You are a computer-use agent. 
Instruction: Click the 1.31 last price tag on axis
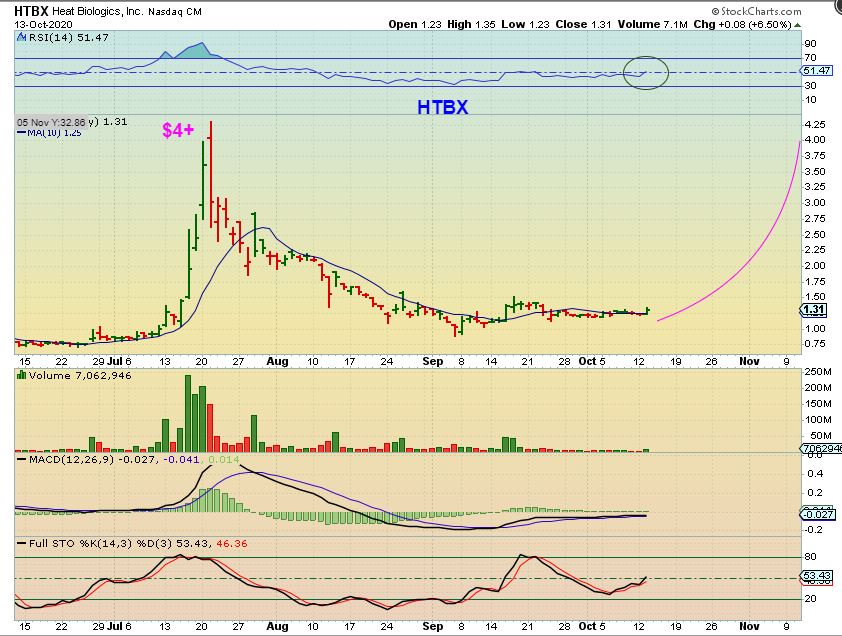pyautogui.click(x=814, y=309)
